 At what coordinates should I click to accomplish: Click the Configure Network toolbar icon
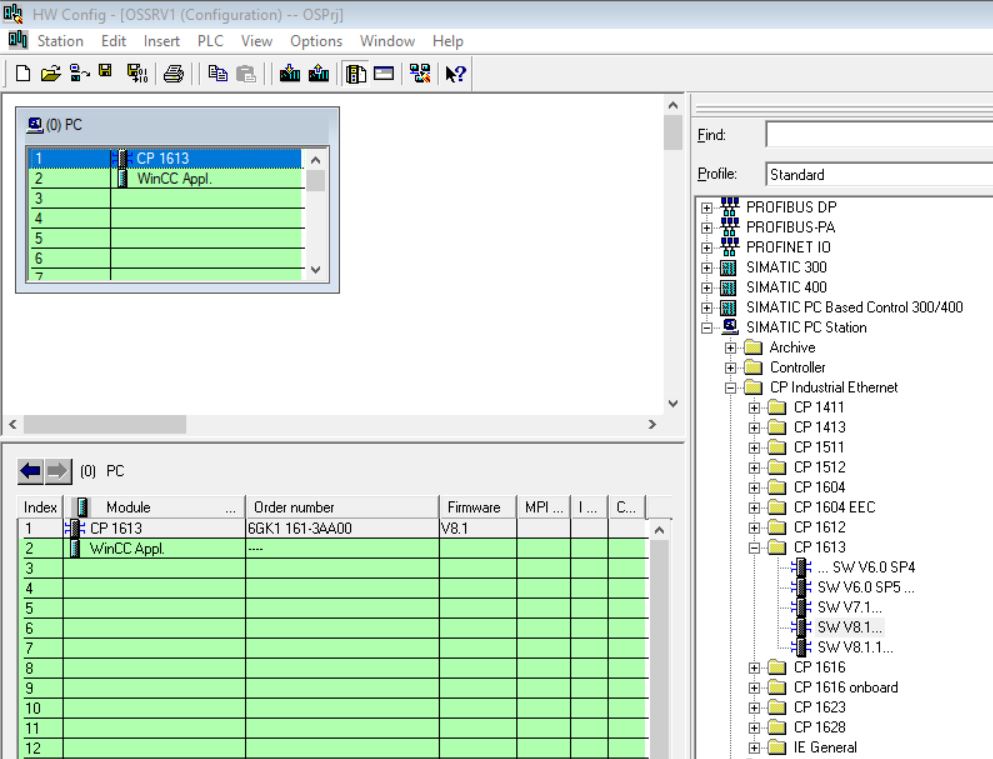[420, 73]
